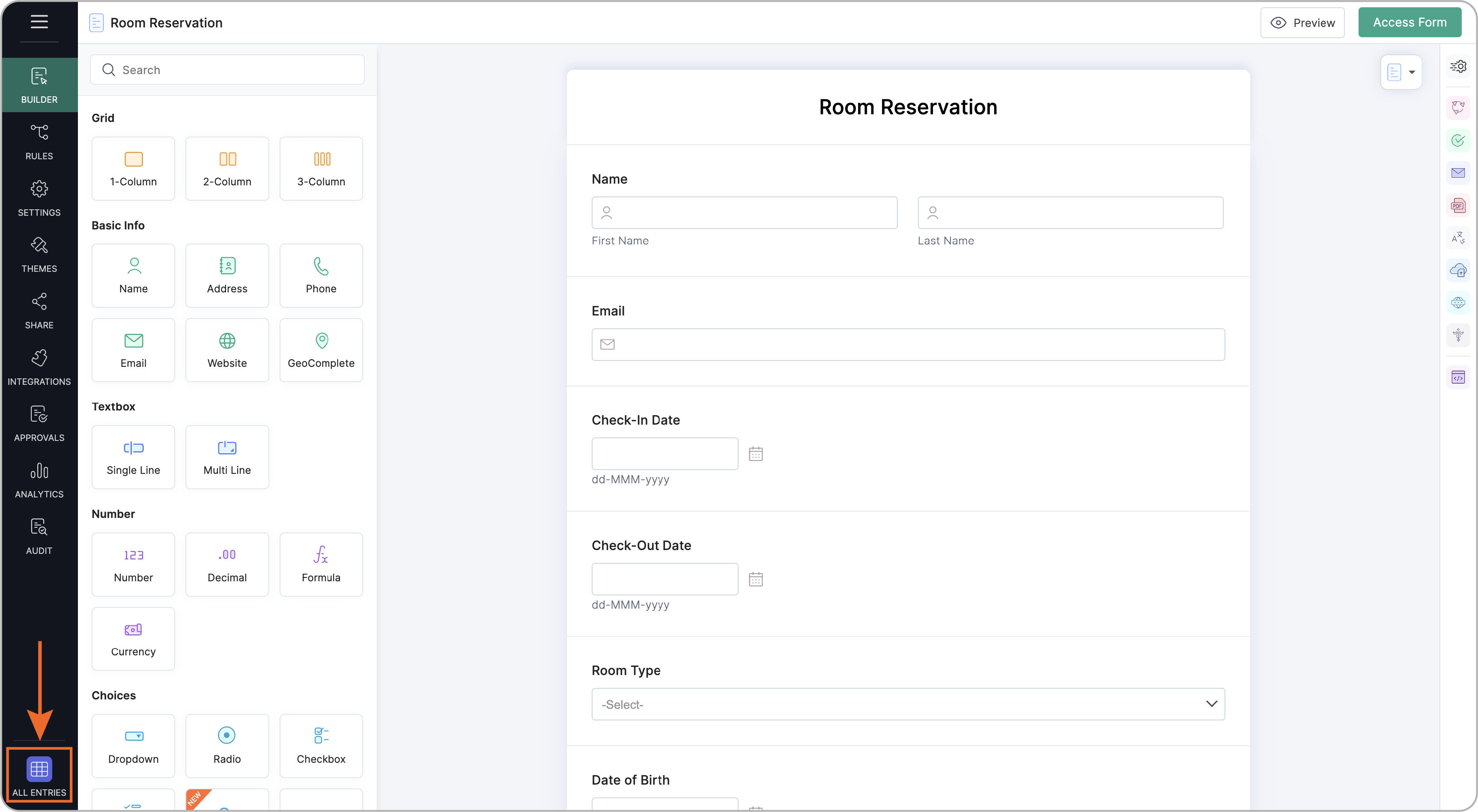Open quick form settings gear icon
Screen dimensions: 1478x812
(1458, 66)
